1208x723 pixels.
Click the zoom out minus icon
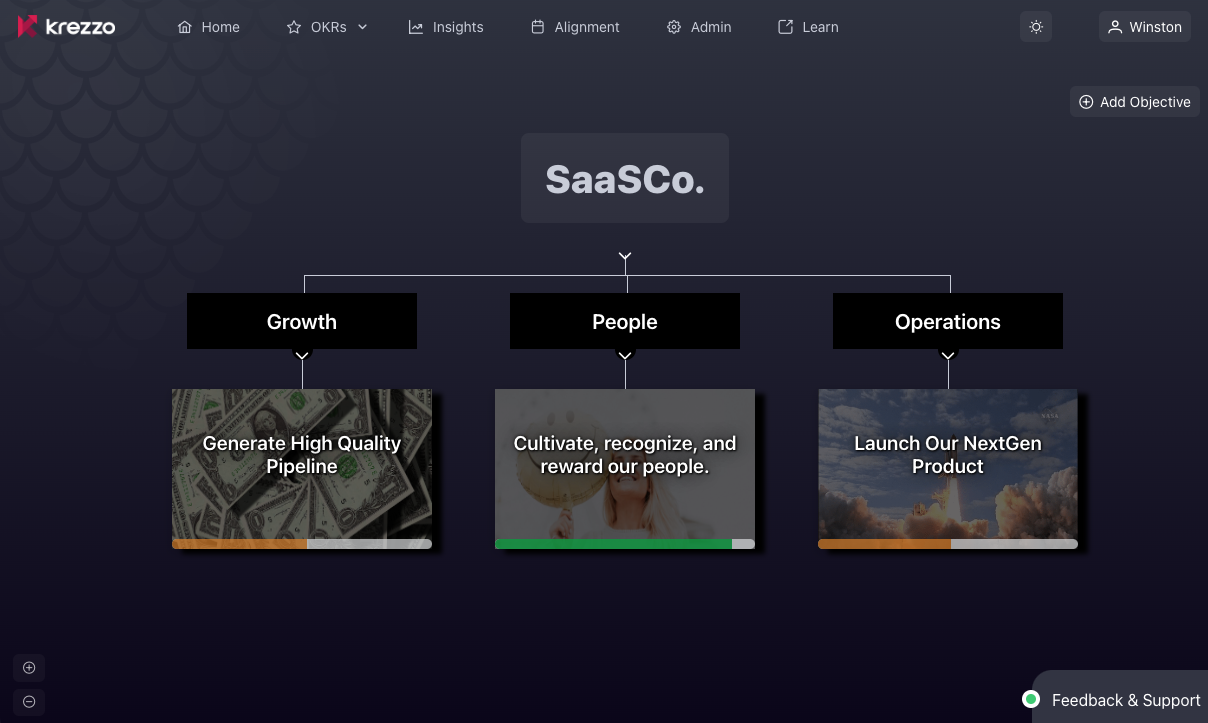click(x=29, y=702)
